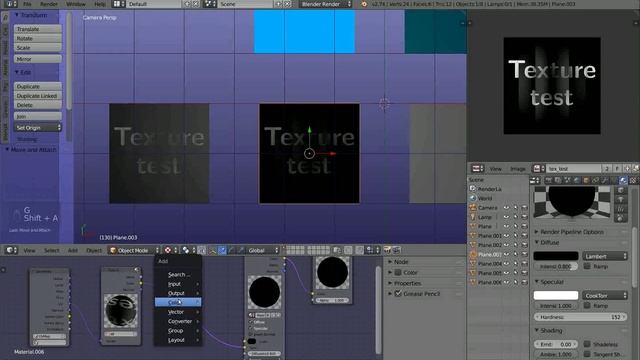Screen dimensions: 640x360
Task: Click the Delete button in tool shelf
Action: 38,105
